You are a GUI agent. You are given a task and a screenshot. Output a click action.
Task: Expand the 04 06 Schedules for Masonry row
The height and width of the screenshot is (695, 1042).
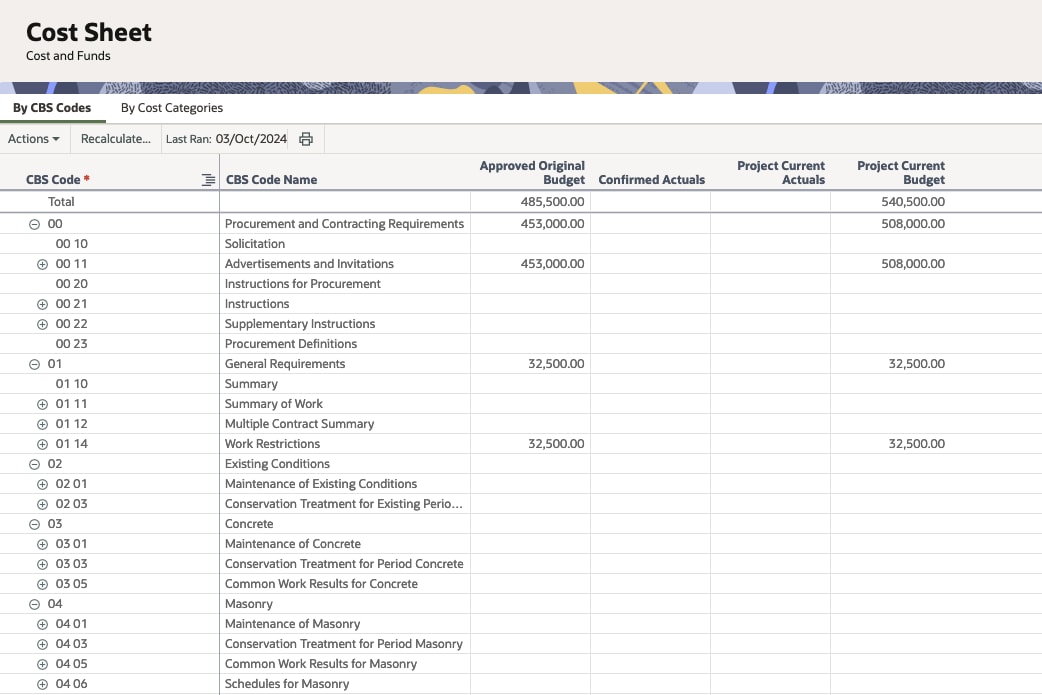point(42,684)
